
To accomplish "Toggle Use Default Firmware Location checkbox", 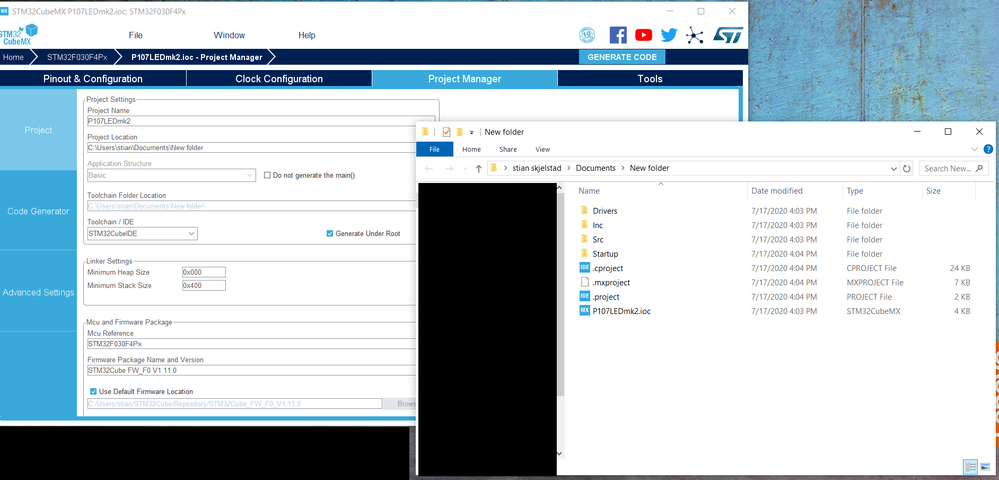I will click(x=93, y=391).
